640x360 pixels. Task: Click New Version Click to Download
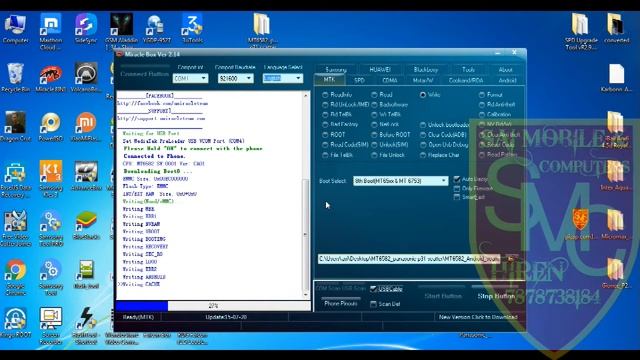click(478, 317)
